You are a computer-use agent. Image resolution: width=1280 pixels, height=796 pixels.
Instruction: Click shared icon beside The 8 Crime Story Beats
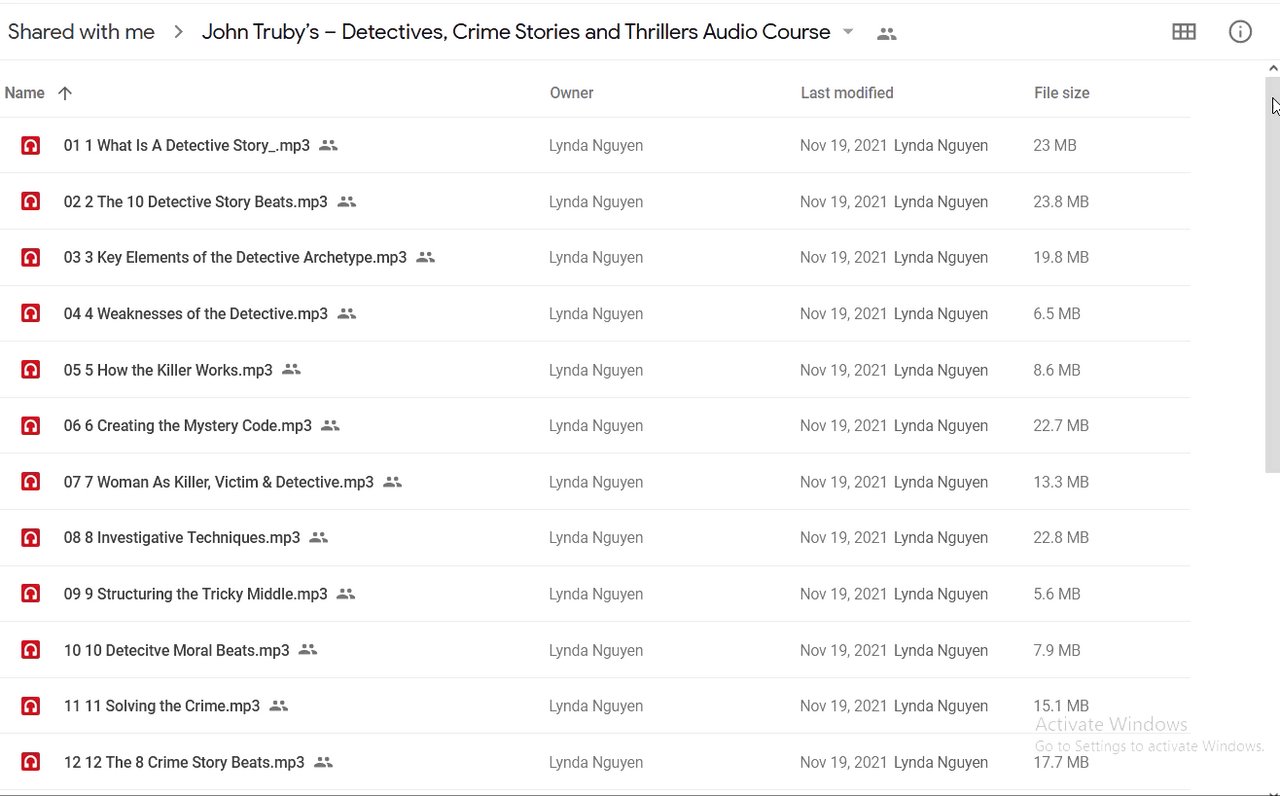point(323,762)
